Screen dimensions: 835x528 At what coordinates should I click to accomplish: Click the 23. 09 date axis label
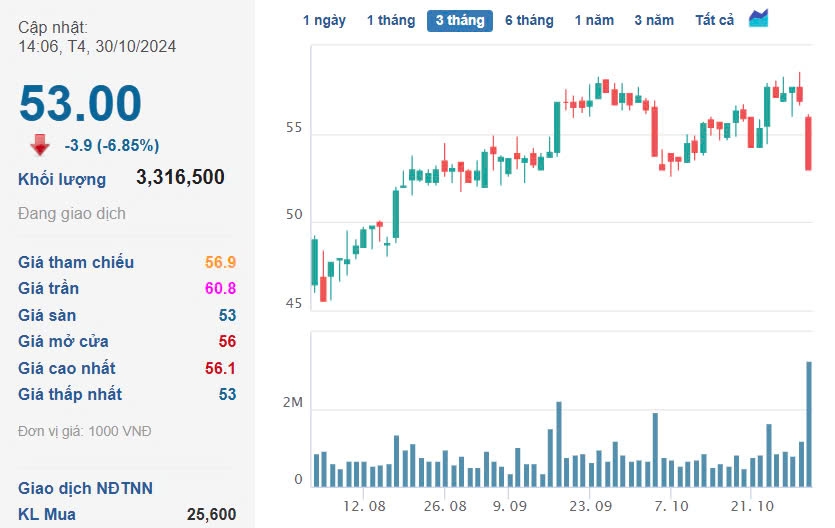click(591, 506)
